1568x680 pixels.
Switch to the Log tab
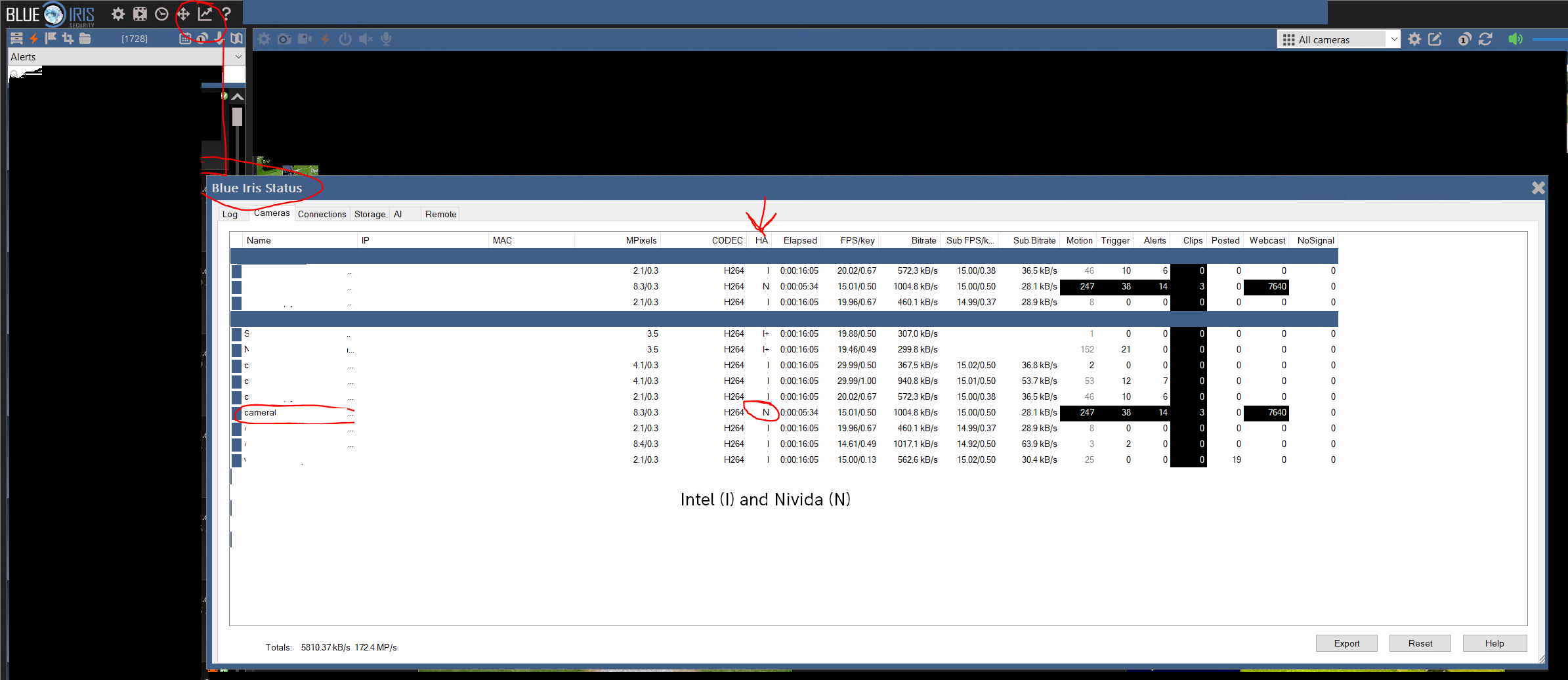(230, 214)
